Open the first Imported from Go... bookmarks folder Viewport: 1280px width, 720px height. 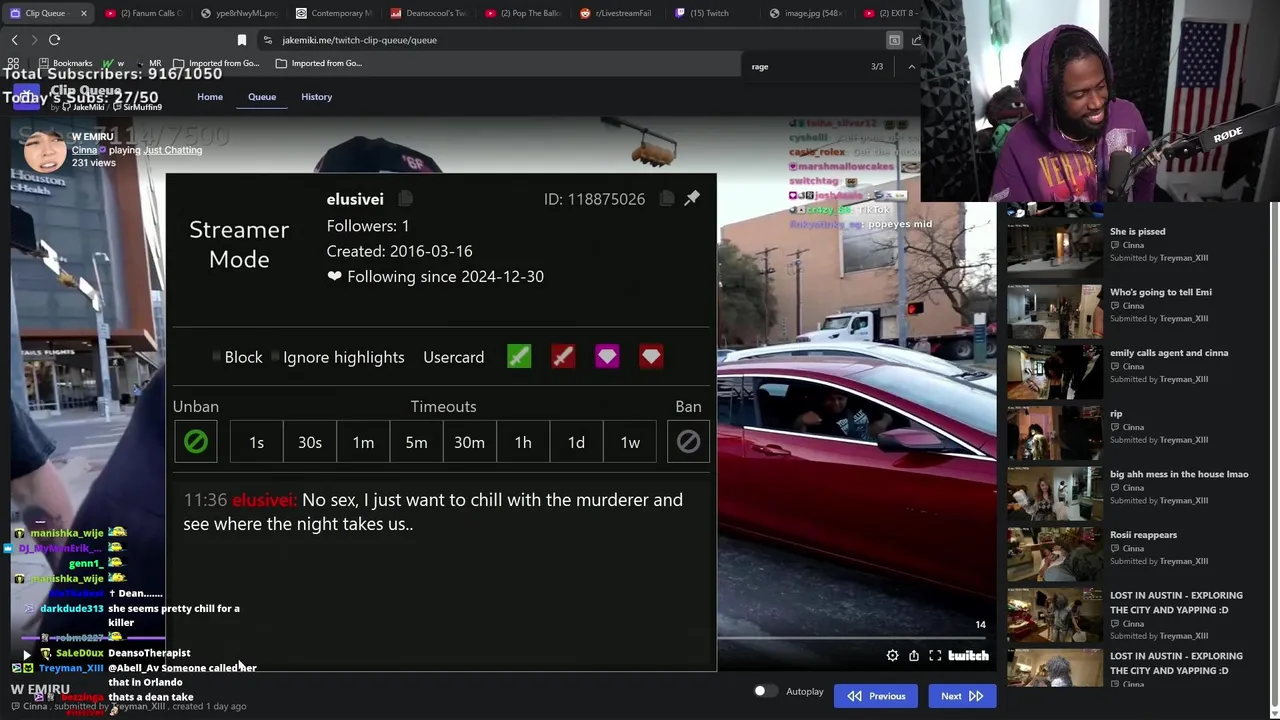[x=214, y=63]
